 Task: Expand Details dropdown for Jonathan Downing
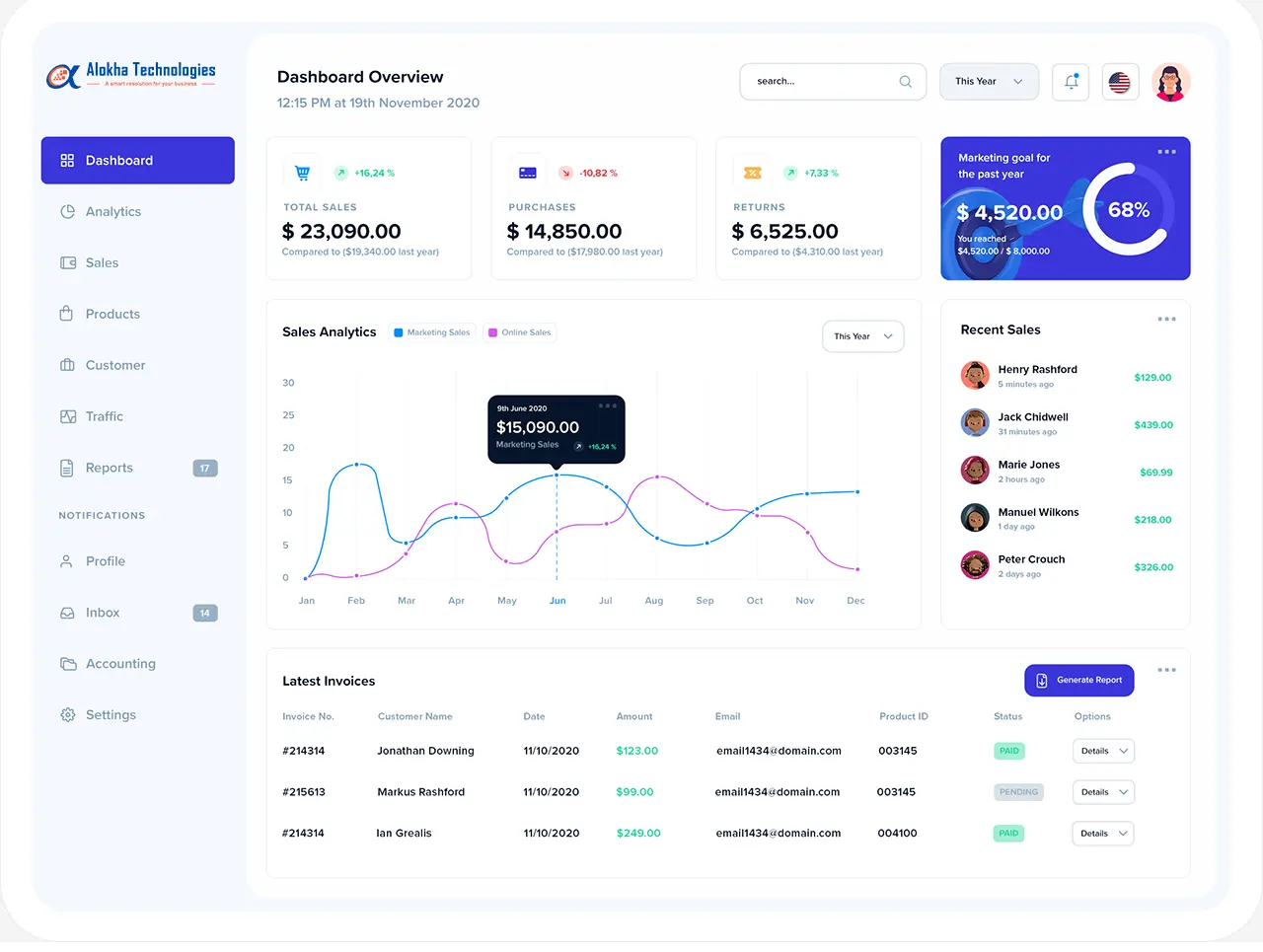[x=1103, y=751]
